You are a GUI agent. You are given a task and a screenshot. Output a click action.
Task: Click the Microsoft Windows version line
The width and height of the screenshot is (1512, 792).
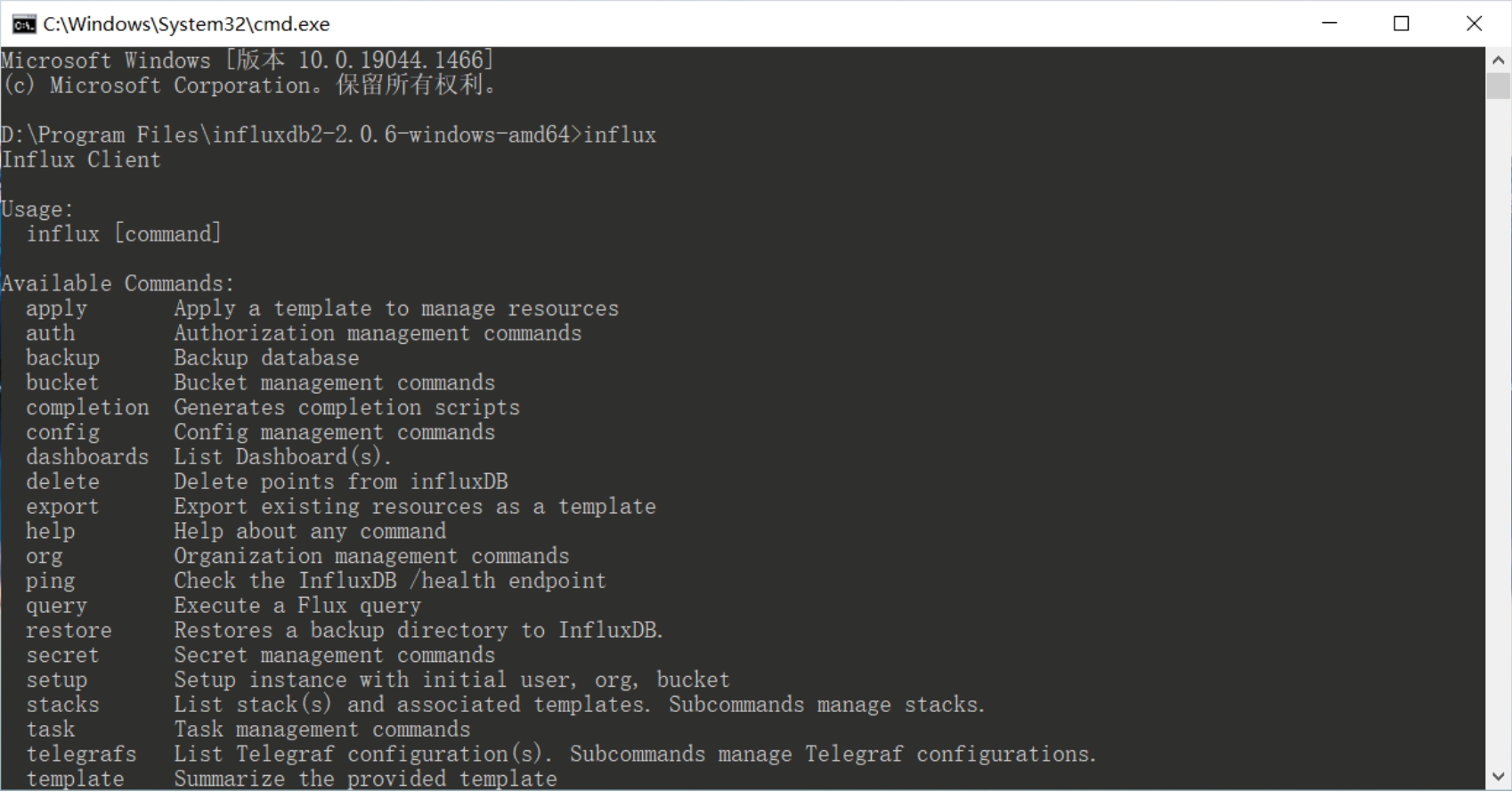click(247, 61)
